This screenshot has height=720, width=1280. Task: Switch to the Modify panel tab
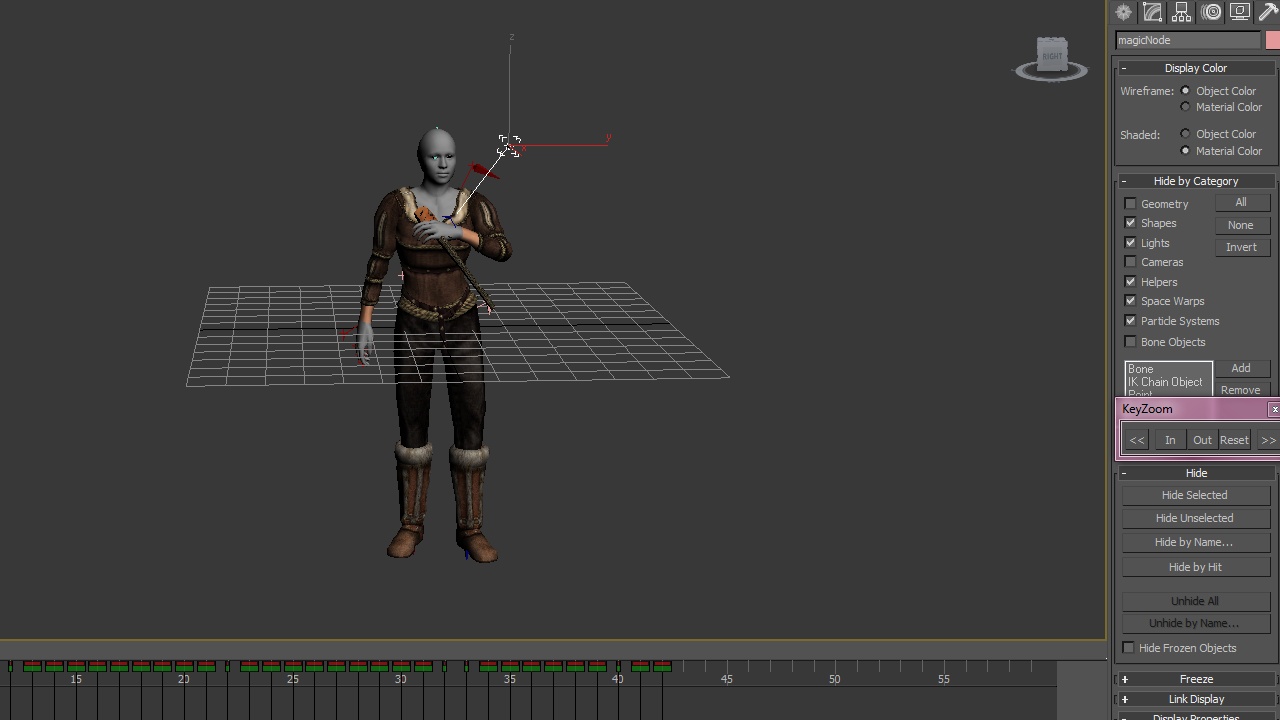[x=1153, y=12]
